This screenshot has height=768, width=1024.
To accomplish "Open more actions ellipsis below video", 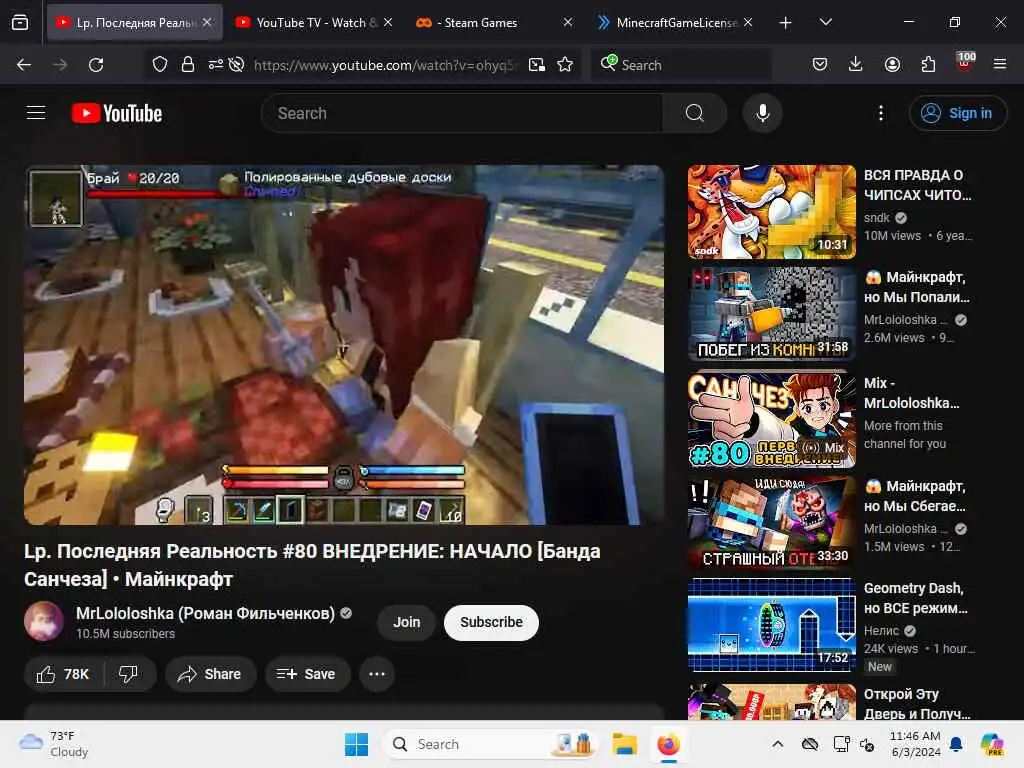I will coord(377,674).
